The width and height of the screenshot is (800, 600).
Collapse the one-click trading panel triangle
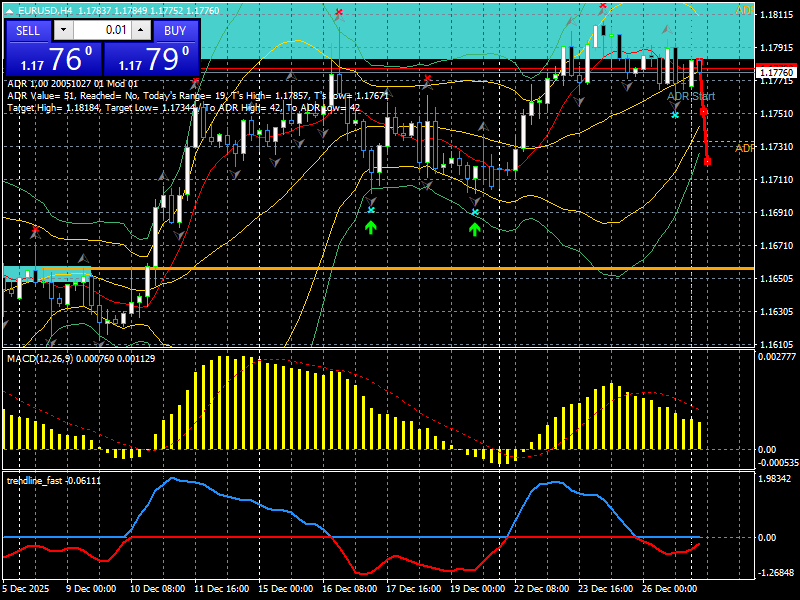(9, 11)
